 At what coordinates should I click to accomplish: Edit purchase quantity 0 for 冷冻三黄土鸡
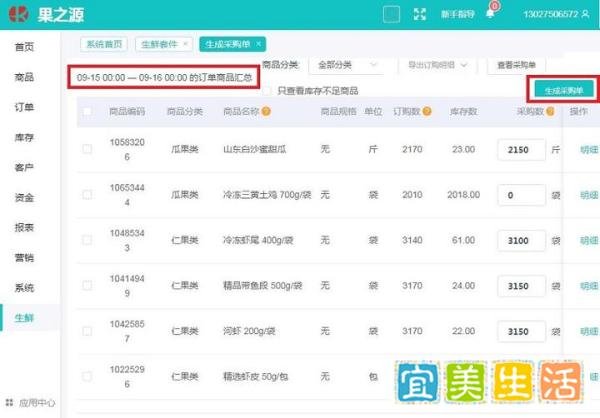(522, 195)
